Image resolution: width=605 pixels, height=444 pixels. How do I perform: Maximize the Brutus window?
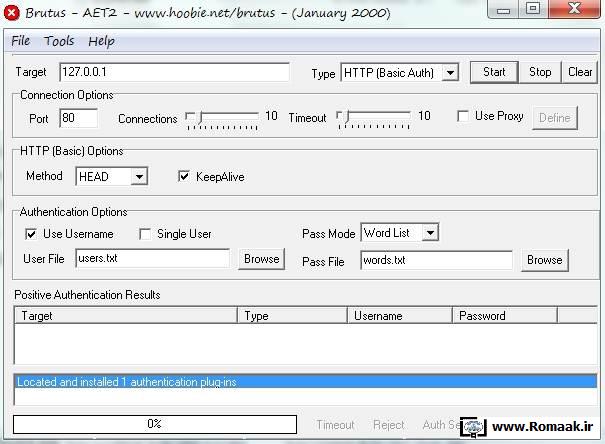point(533,8)
